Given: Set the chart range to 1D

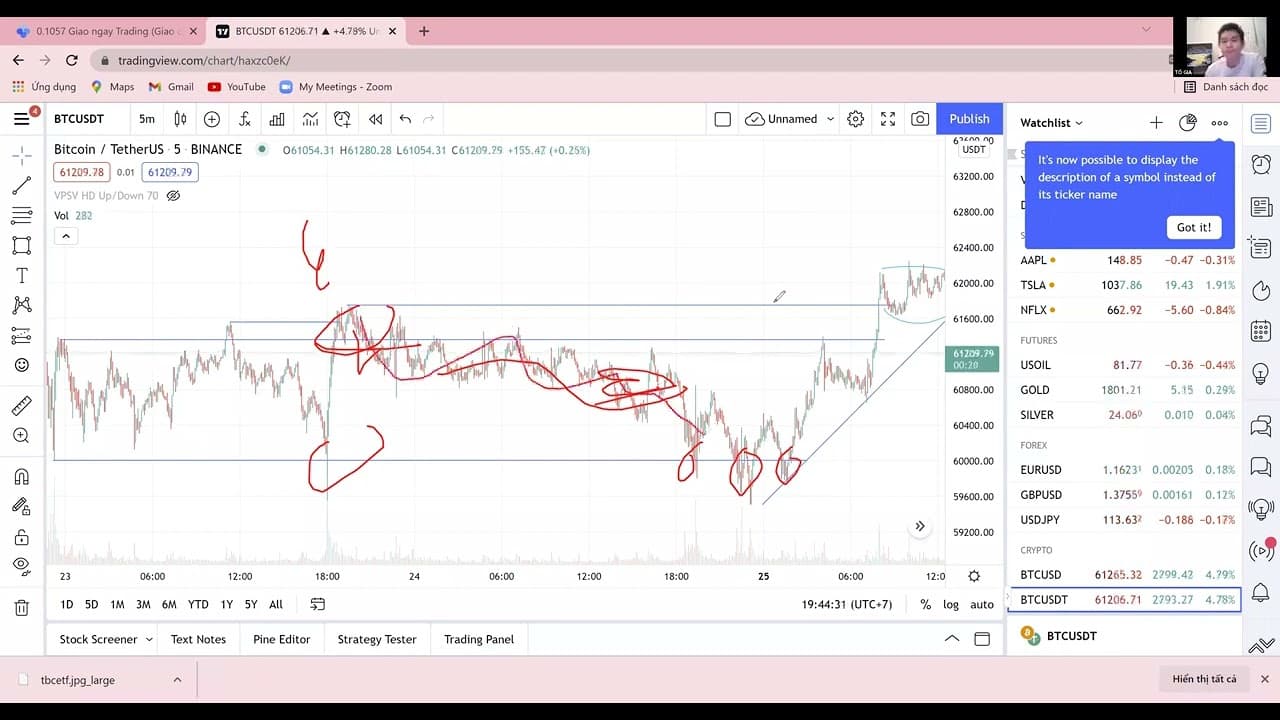Looking at the screenshot, I should (67, 604).
